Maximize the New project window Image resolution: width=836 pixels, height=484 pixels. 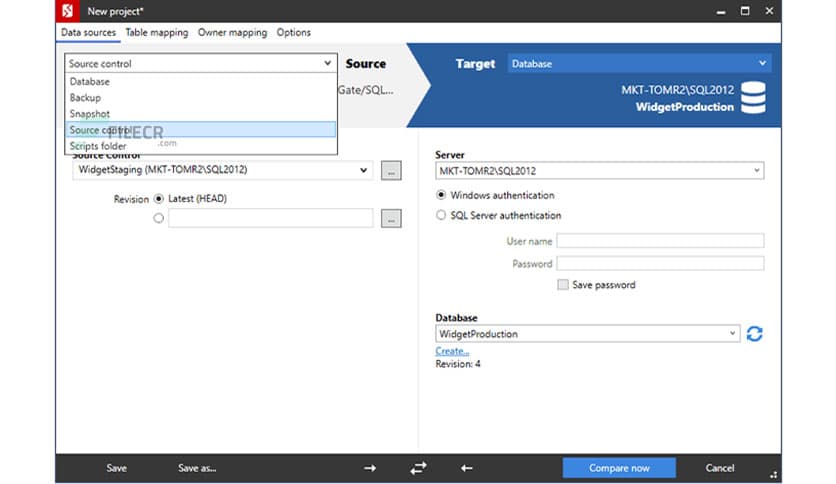pos(745,11)
